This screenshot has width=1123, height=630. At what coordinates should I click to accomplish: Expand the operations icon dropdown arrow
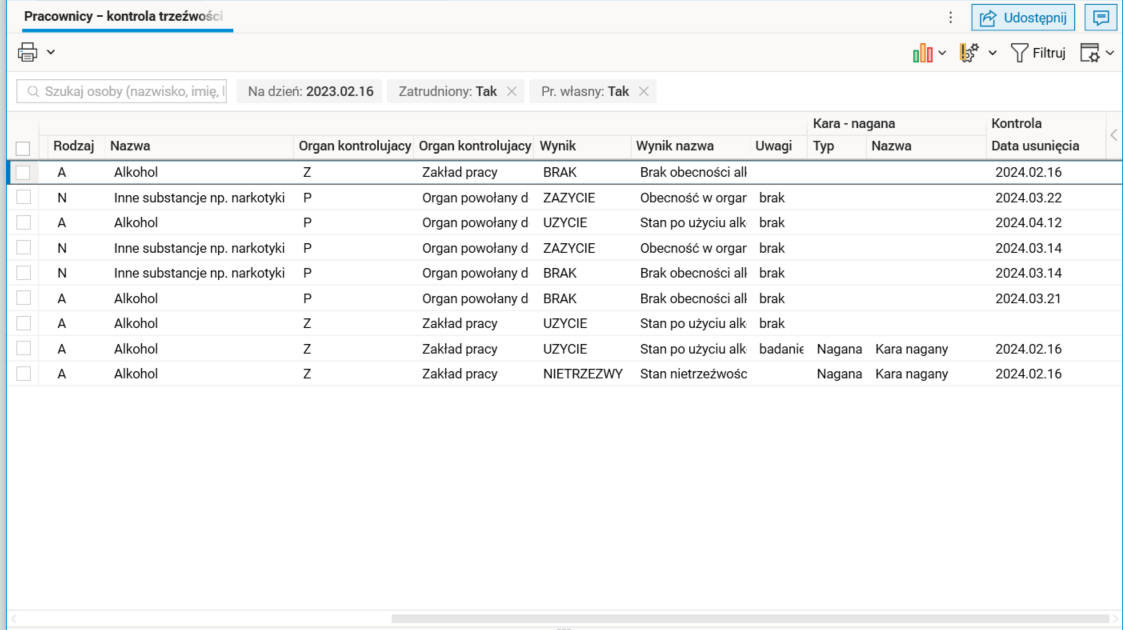pos(992,53)
